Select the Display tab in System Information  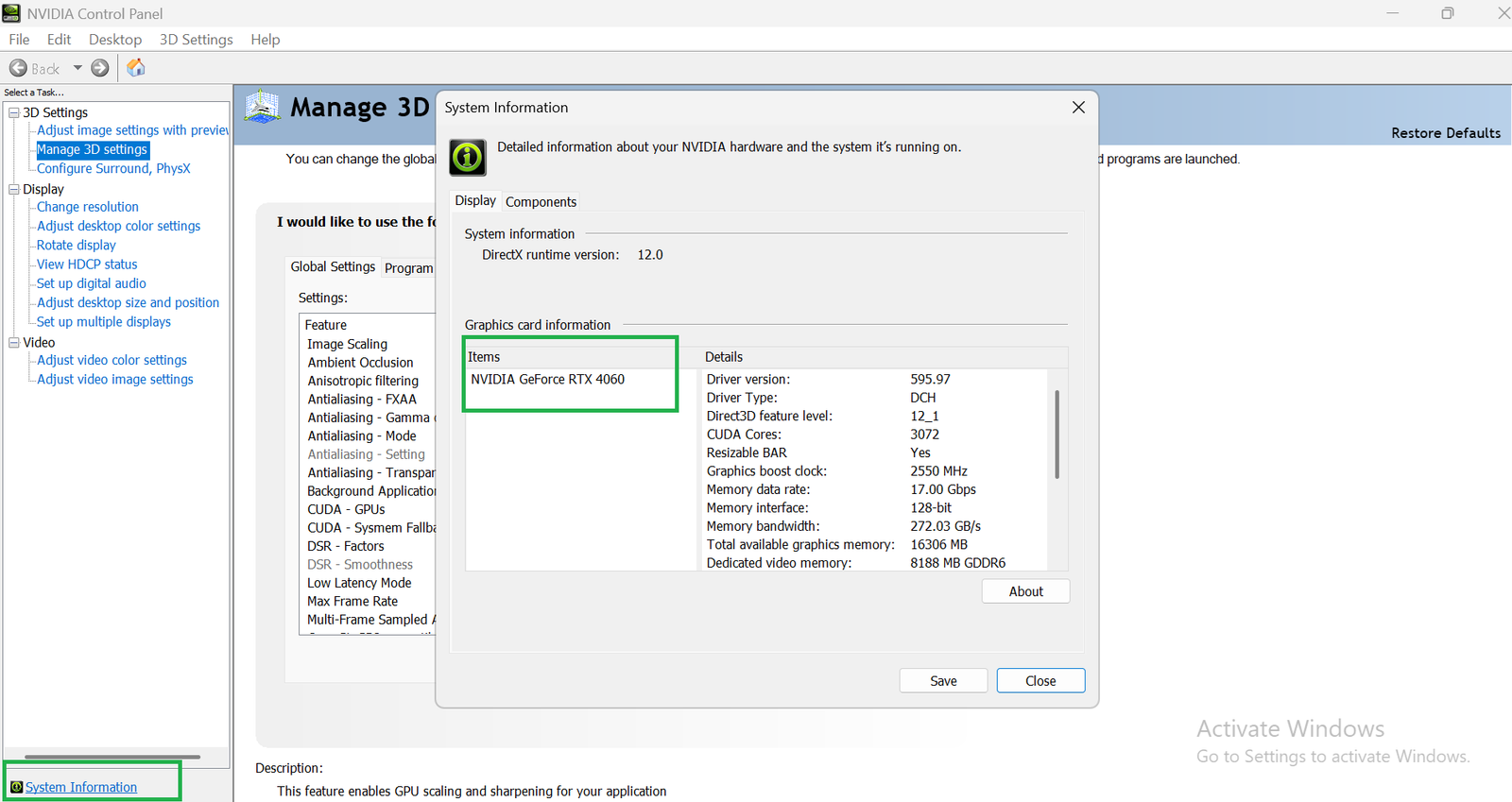(475, 200)
